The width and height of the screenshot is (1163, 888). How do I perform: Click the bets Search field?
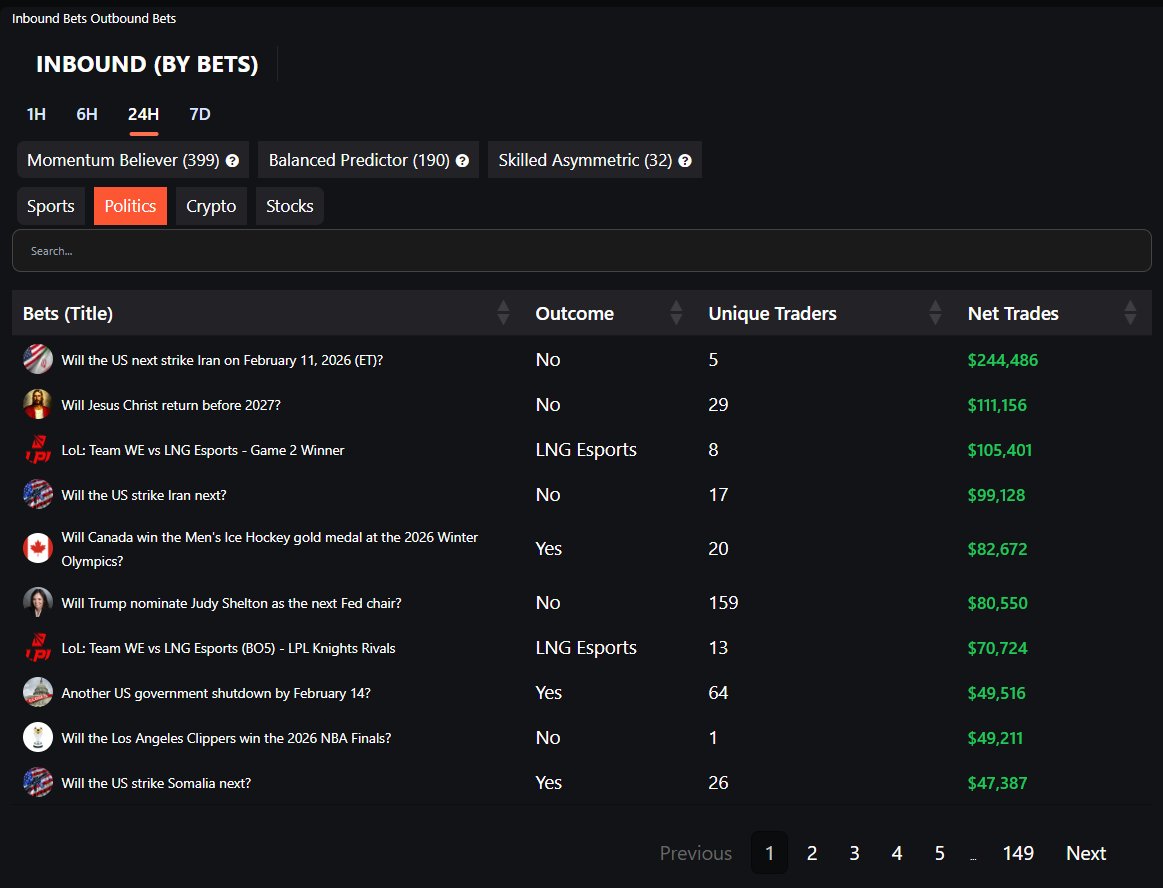582,251
